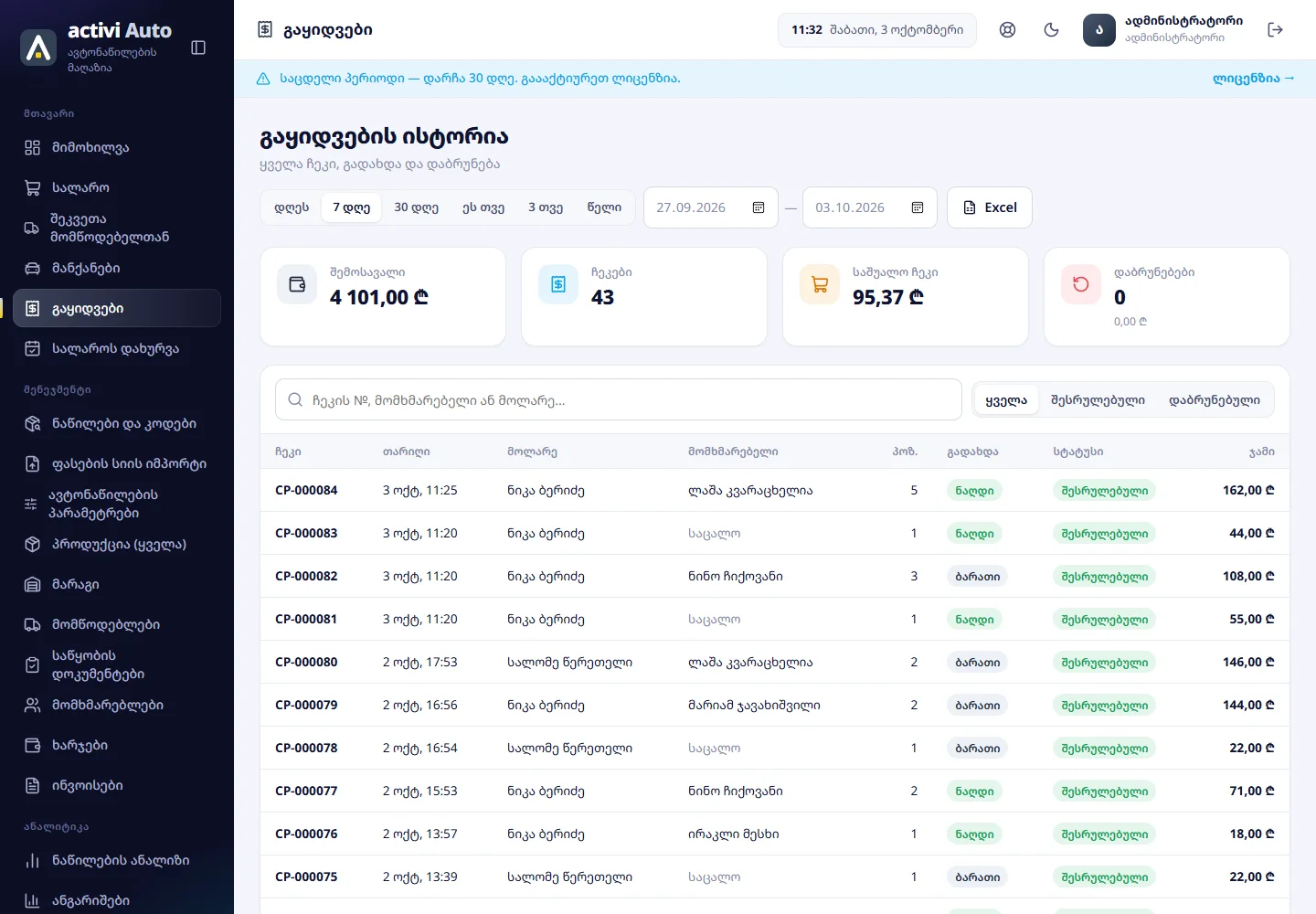Select the დღეს period tab

pos(292,207)
